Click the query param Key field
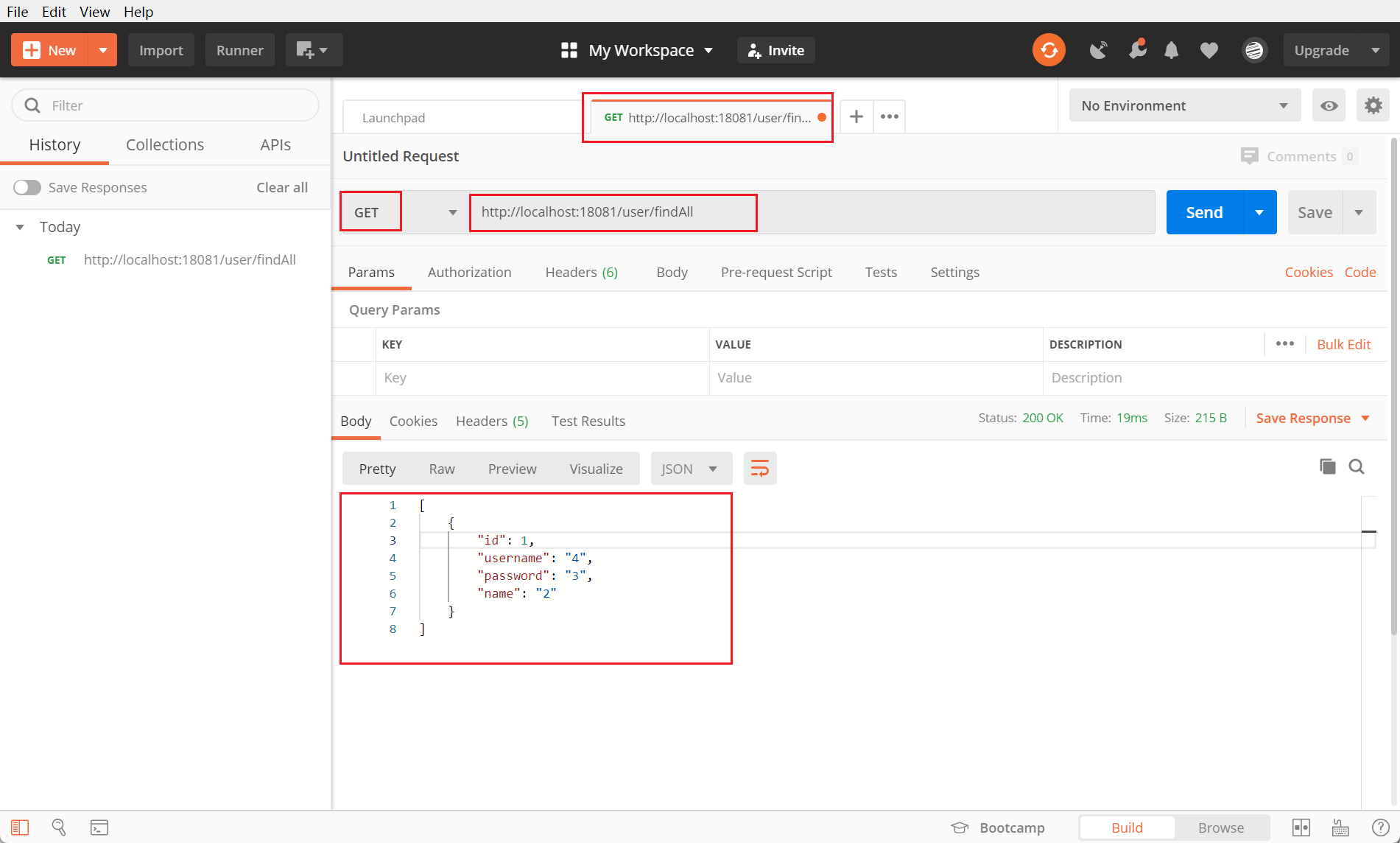The width and height of the screenshot is (1400, 843). pos(543,378)
